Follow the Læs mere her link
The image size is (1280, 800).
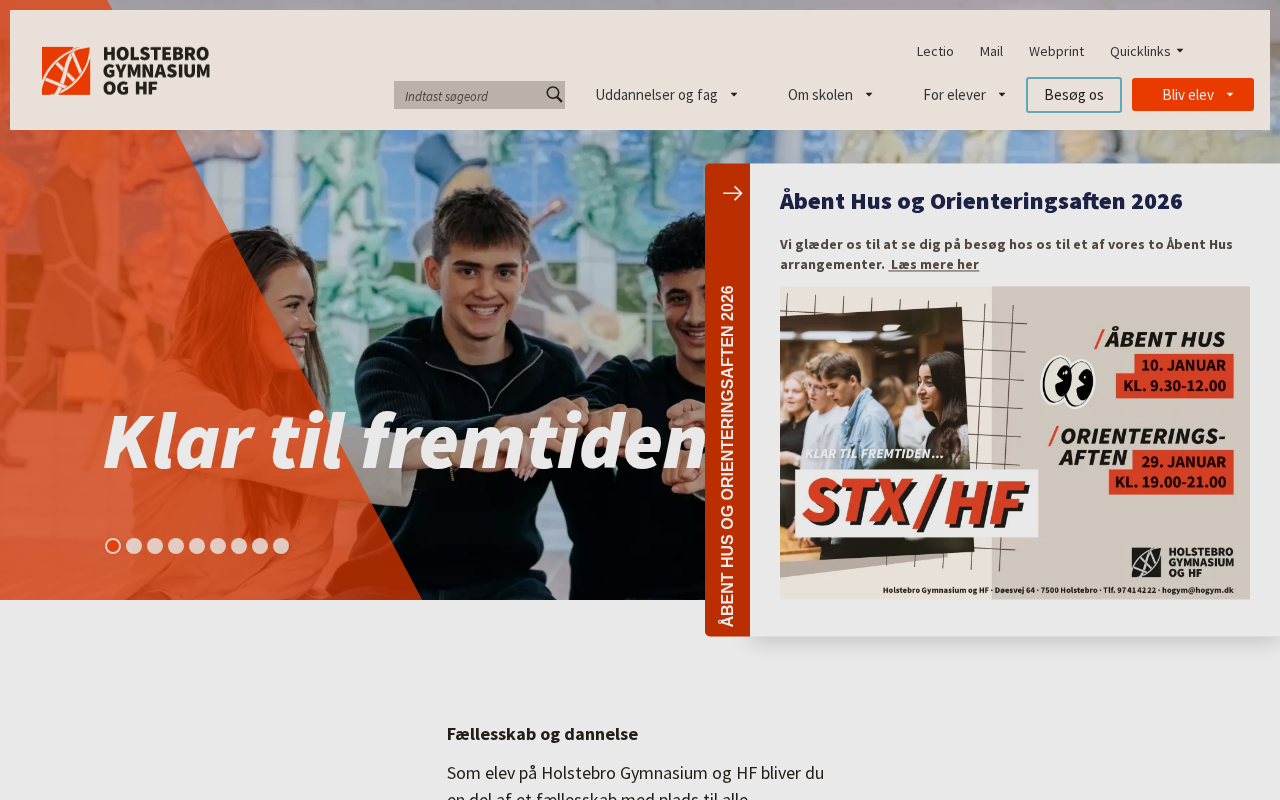934,264
